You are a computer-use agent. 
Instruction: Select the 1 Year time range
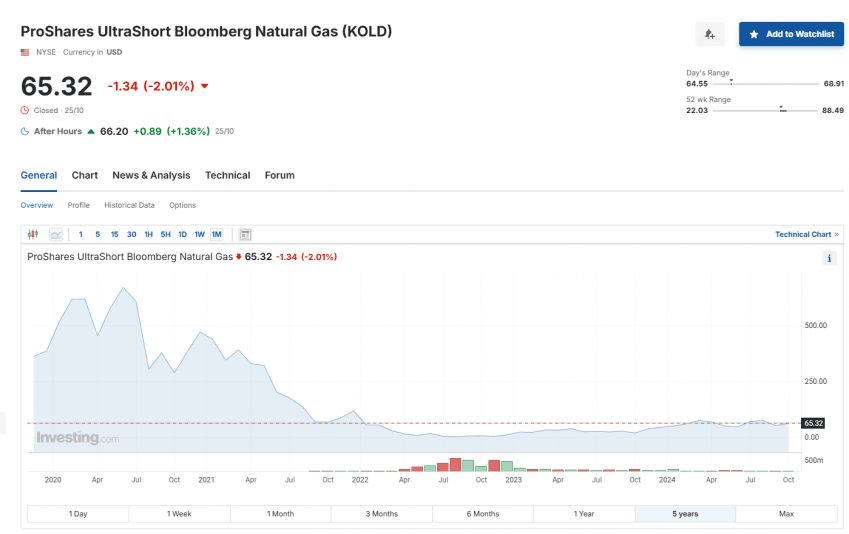pyautogui.click(x=584, y=514)
